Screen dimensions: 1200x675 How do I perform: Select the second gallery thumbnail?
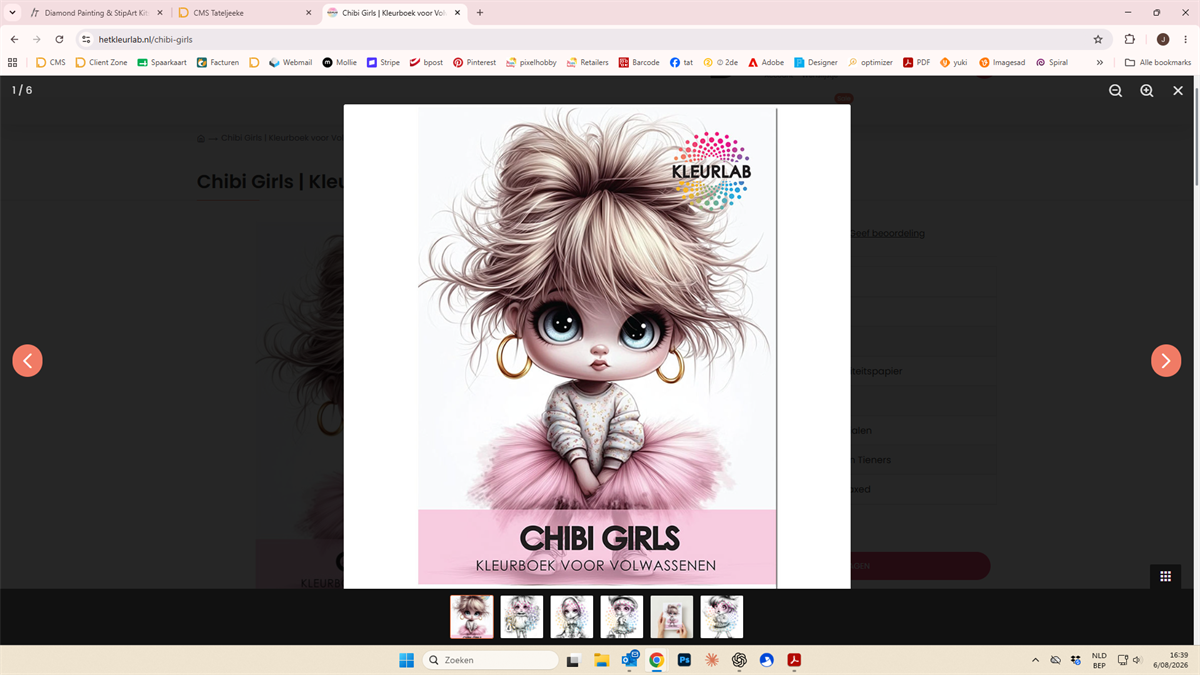click(522, 617)
